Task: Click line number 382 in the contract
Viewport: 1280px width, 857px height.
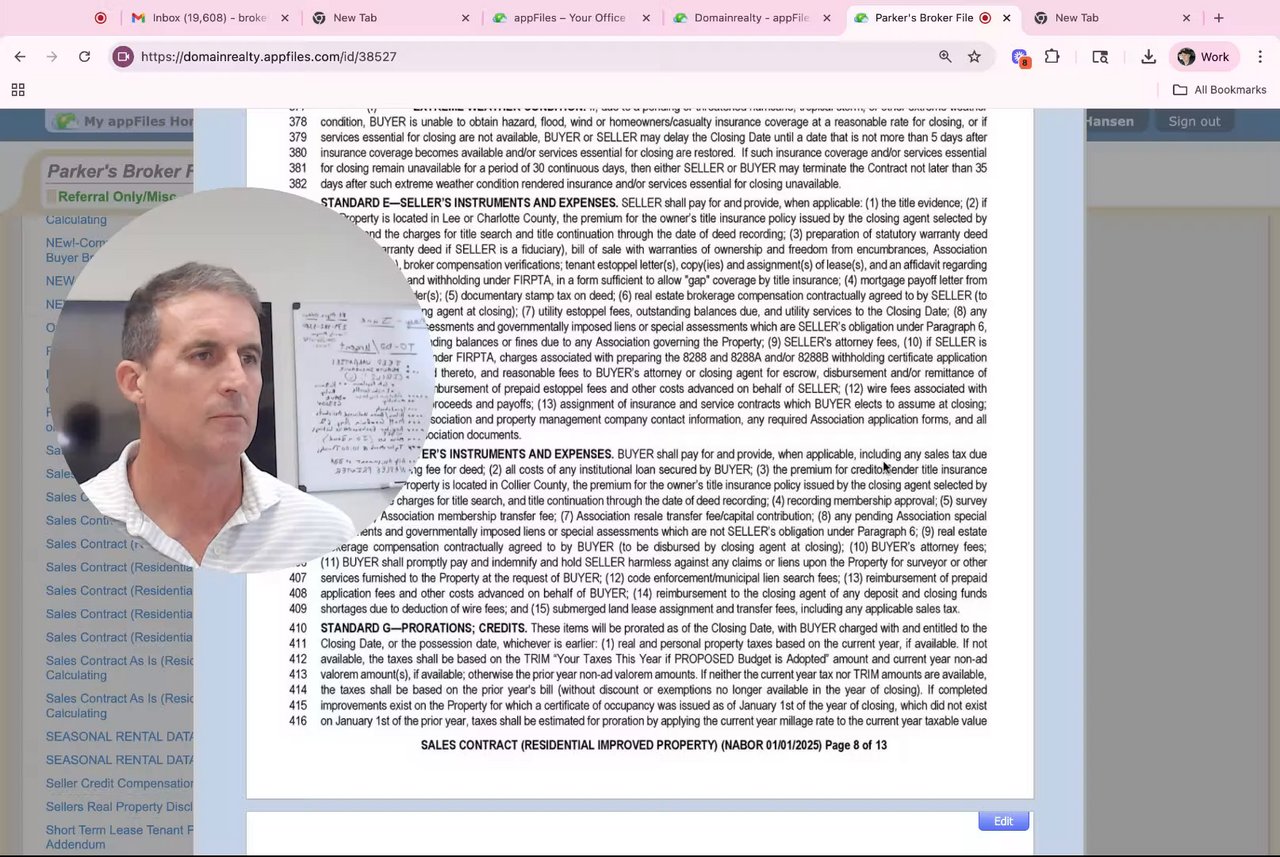Action: (298, 184)
